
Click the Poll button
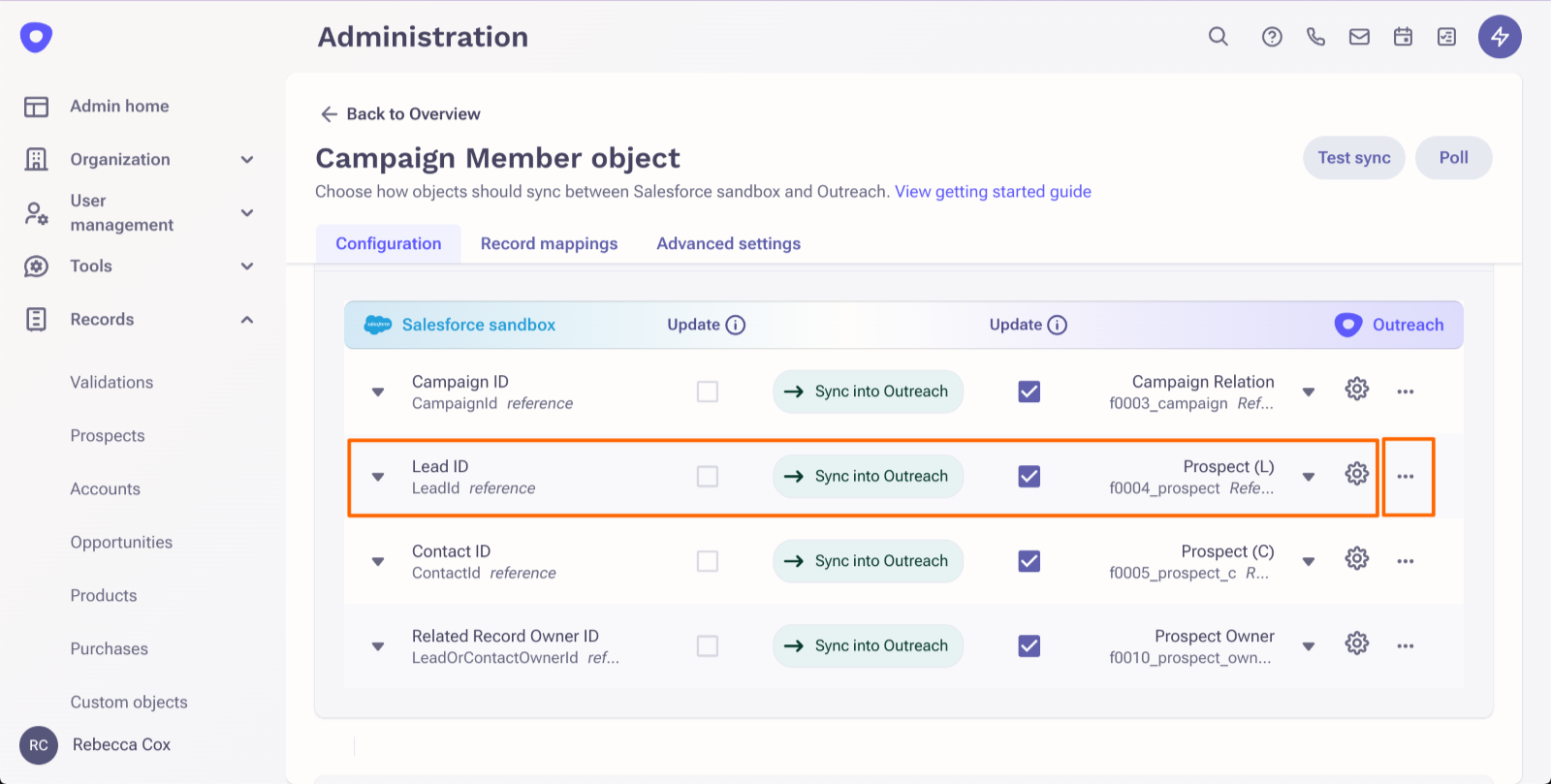[1453, 158]
